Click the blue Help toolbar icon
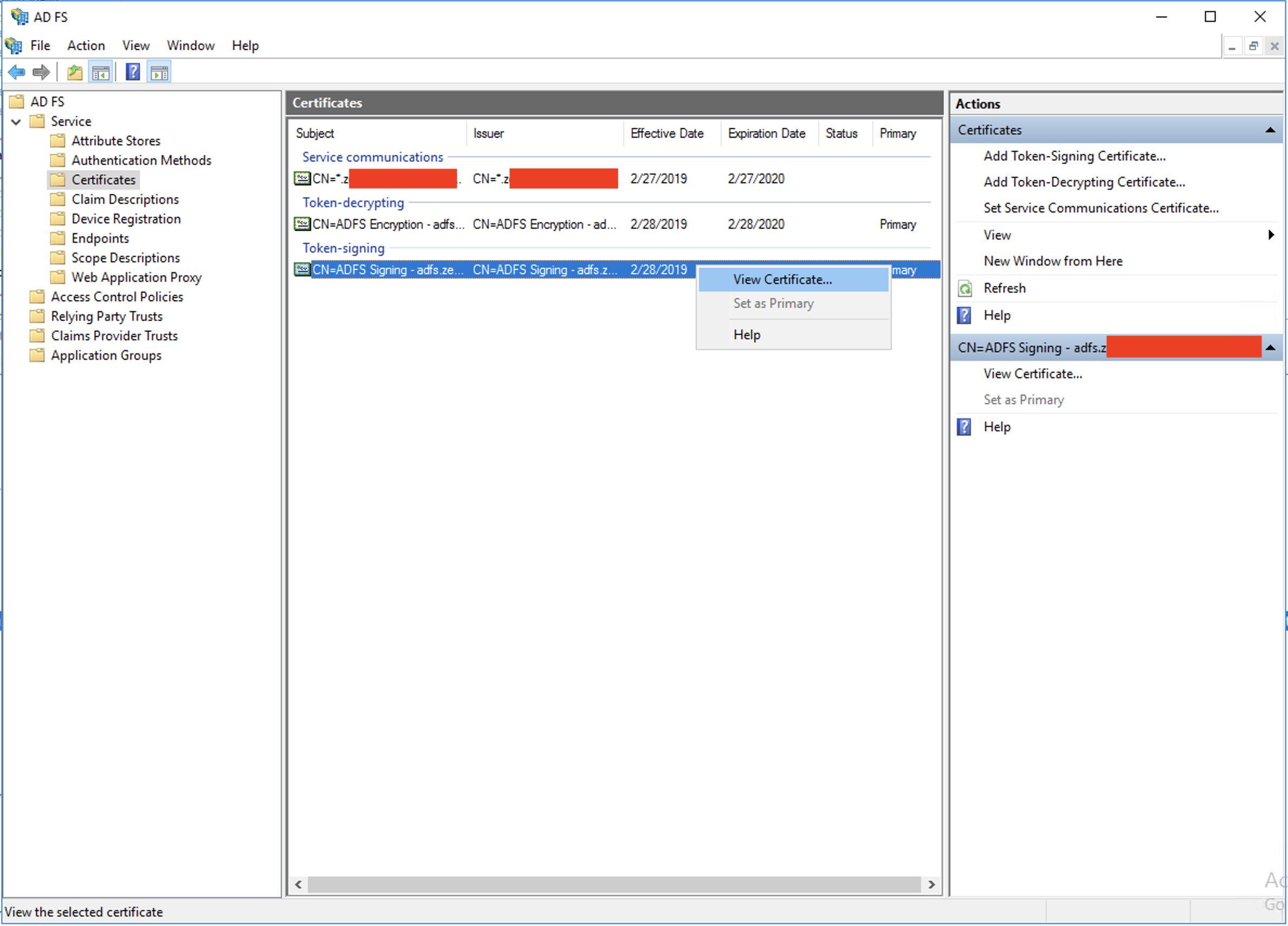 click(132, 73)
